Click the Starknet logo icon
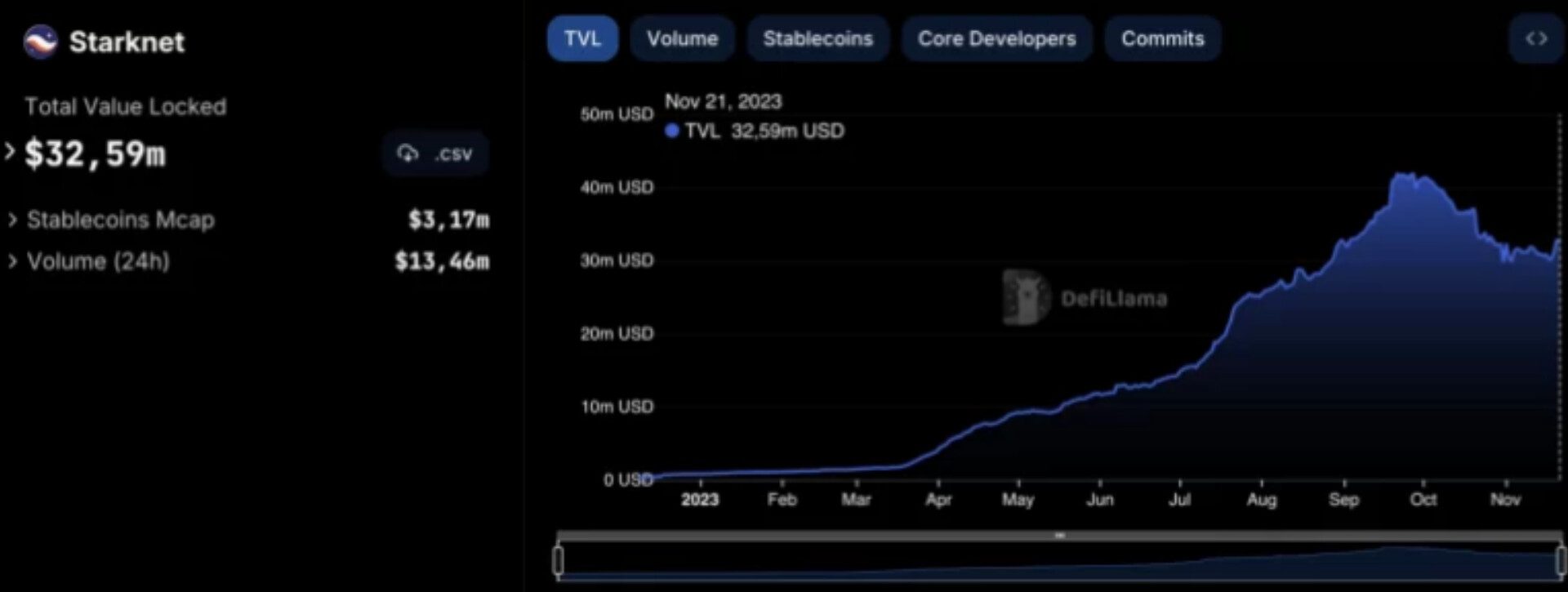 (40, 42)
